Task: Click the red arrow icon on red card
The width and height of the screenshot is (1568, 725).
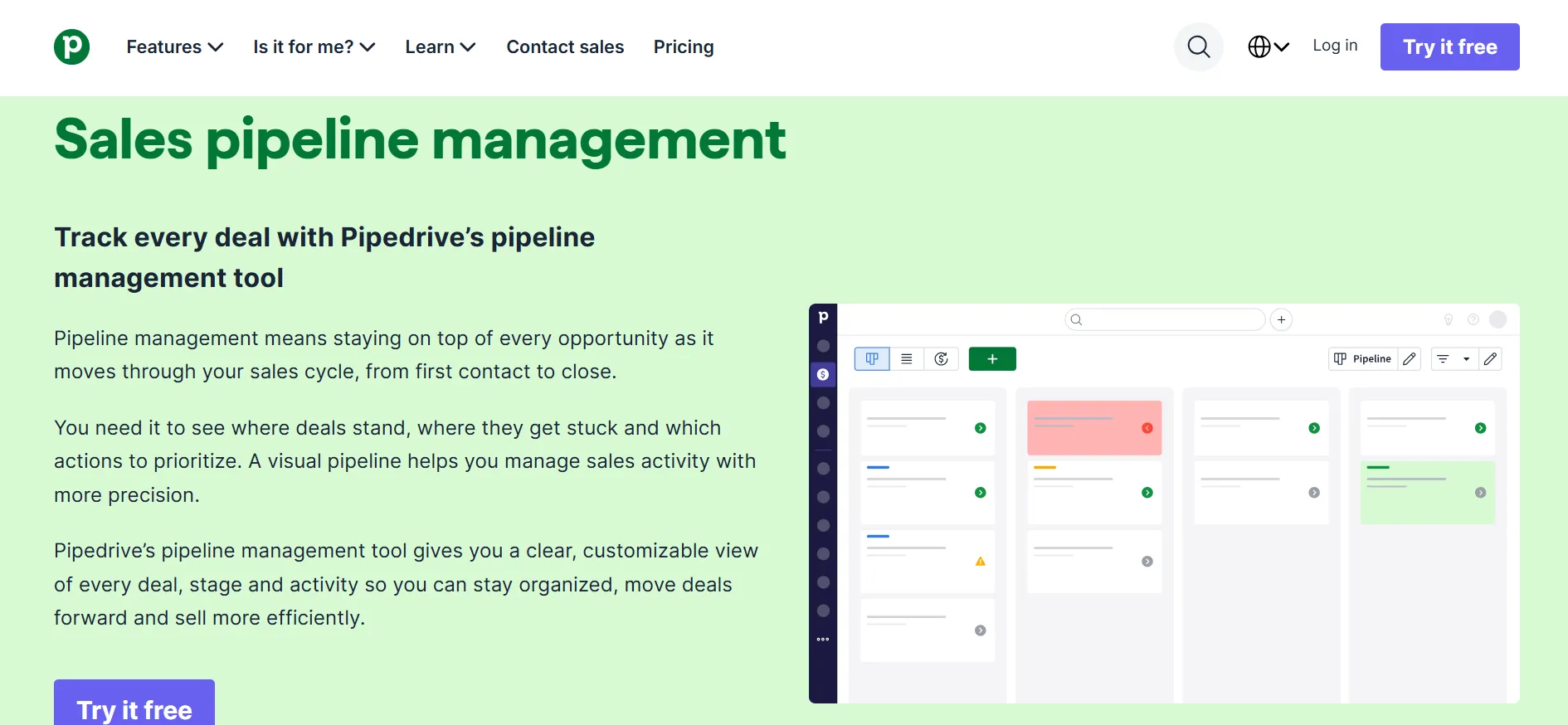Action: (x=1147, y=428)
